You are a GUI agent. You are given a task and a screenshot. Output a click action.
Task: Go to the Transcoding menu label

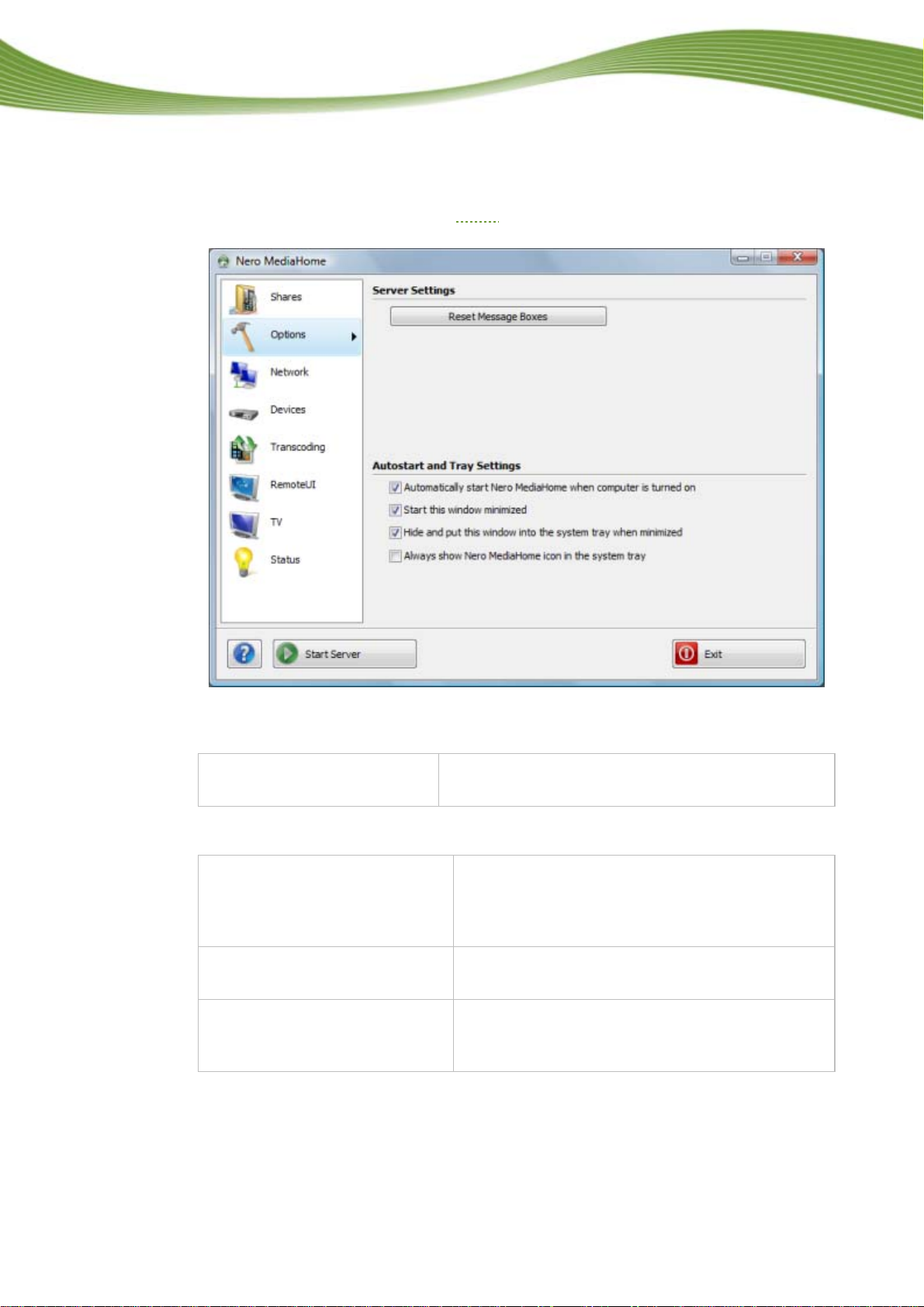[297, 448]
